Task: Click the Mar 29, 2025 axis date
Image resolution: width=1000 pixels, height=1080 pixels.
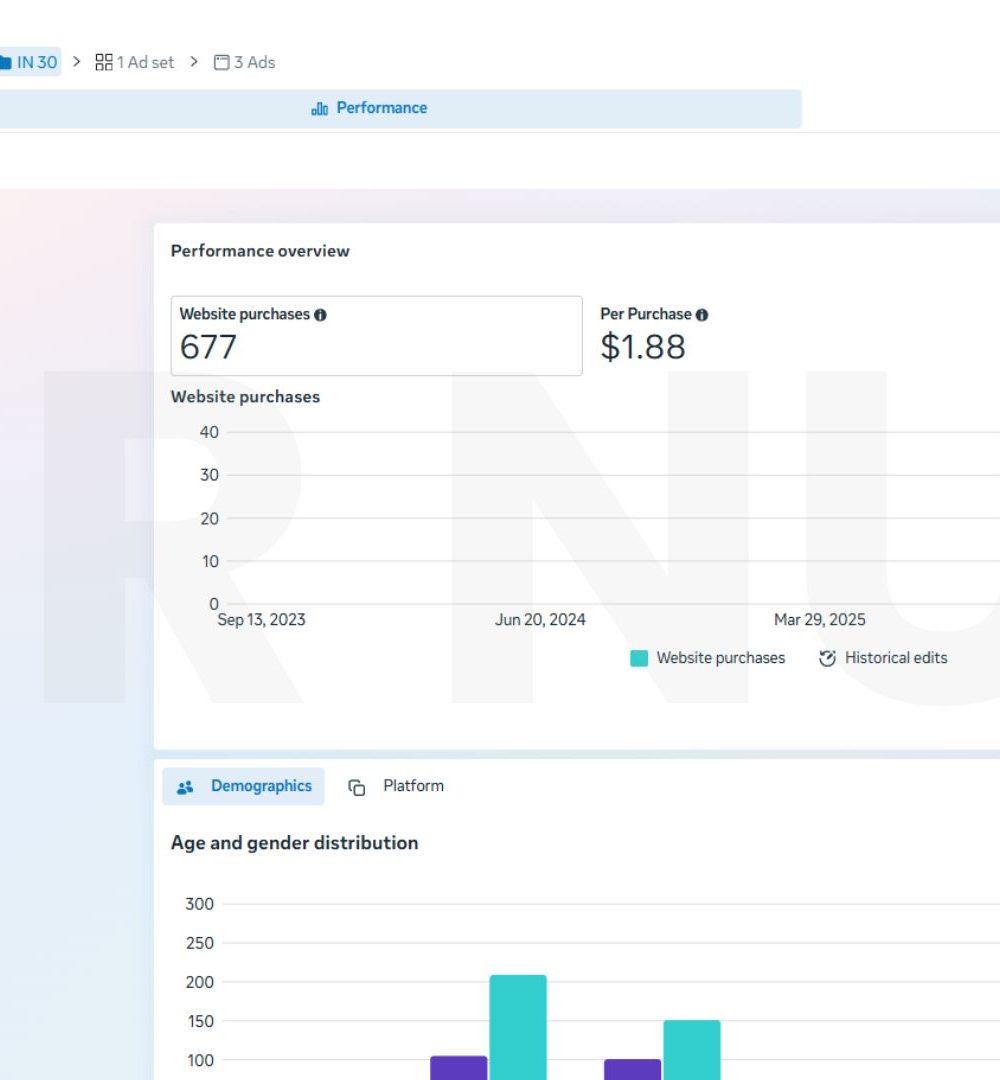Action: (x=820, y=619)
